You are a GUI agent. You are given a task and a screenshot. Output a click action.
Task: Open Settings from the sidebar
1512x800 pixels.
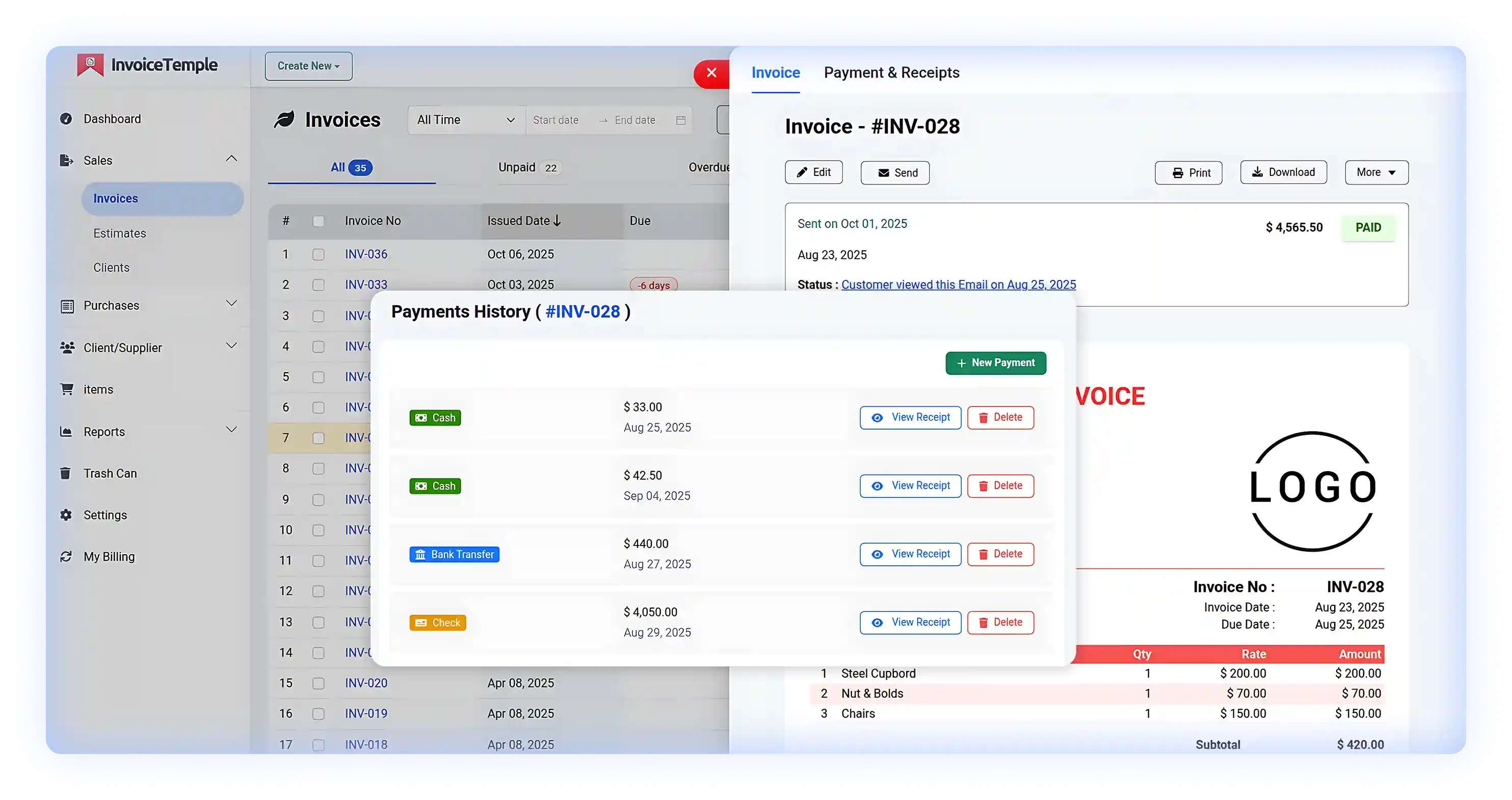click(x=105, y=514)
